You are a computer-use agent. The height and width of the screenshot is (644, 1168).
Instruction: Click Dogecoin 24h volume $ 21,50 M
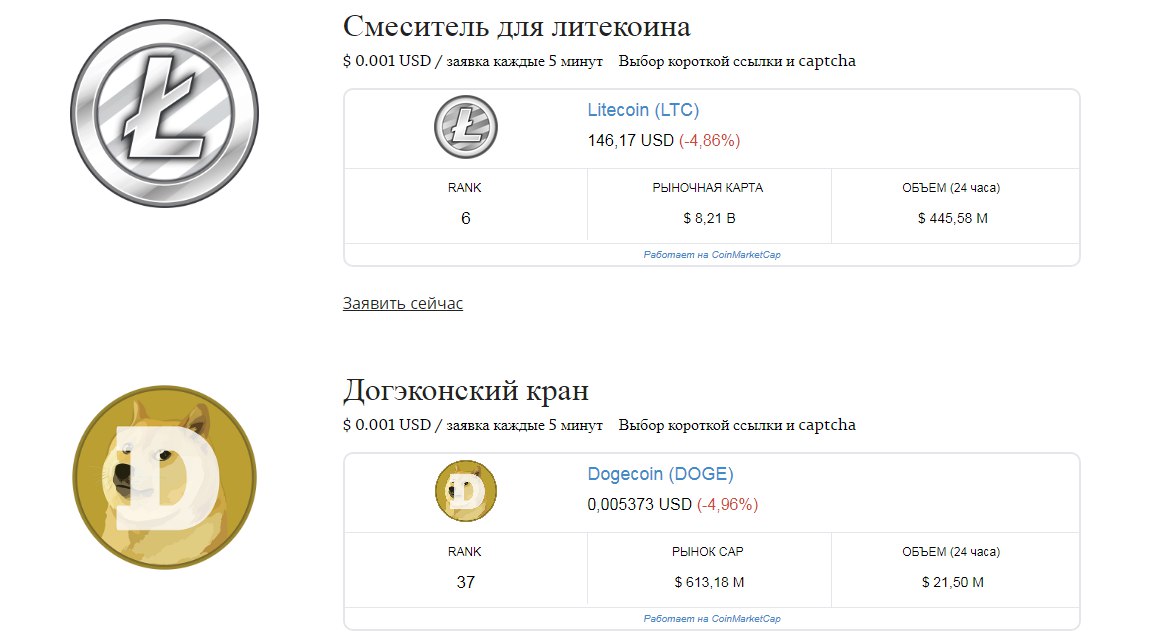click(x=952, y=582)
